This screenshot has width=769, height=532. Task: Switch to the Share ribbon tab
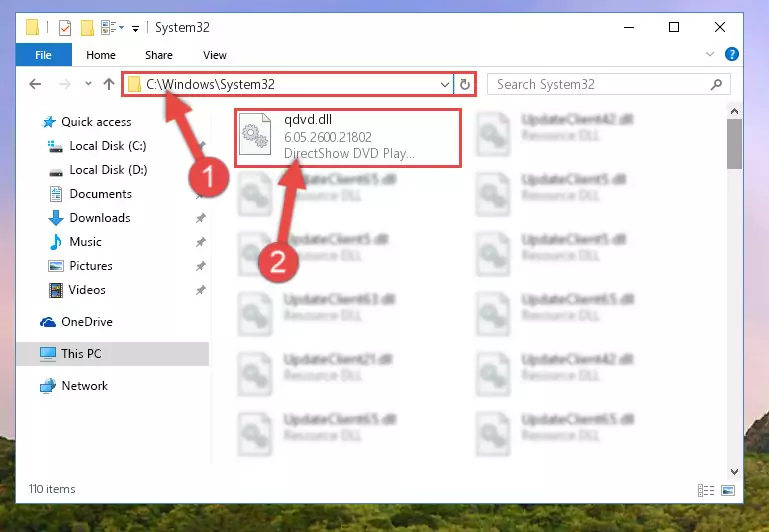pyautogui.click(x=159, y=55)
